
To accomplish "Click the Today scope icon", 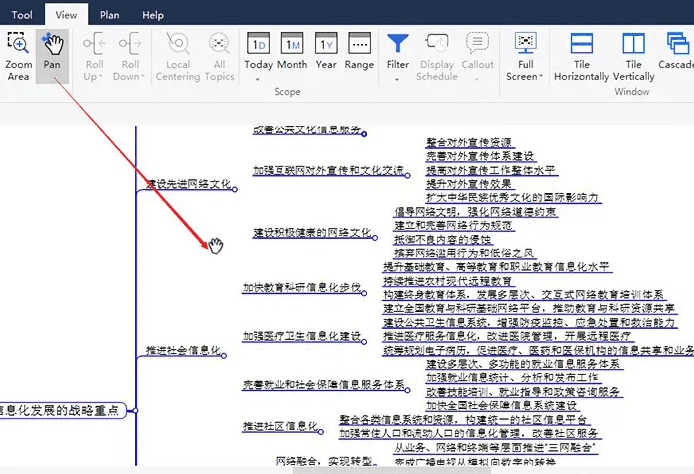I will (x=258, y=54).
